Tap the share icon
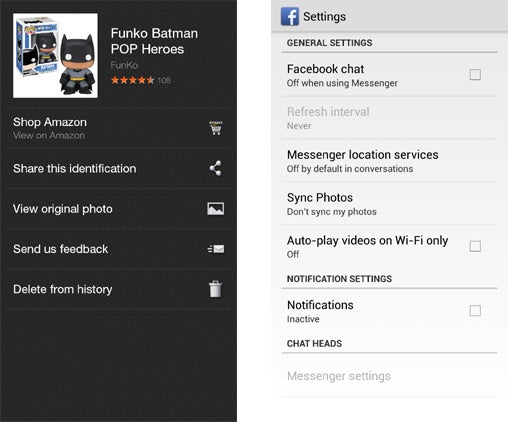 [216, 168]
